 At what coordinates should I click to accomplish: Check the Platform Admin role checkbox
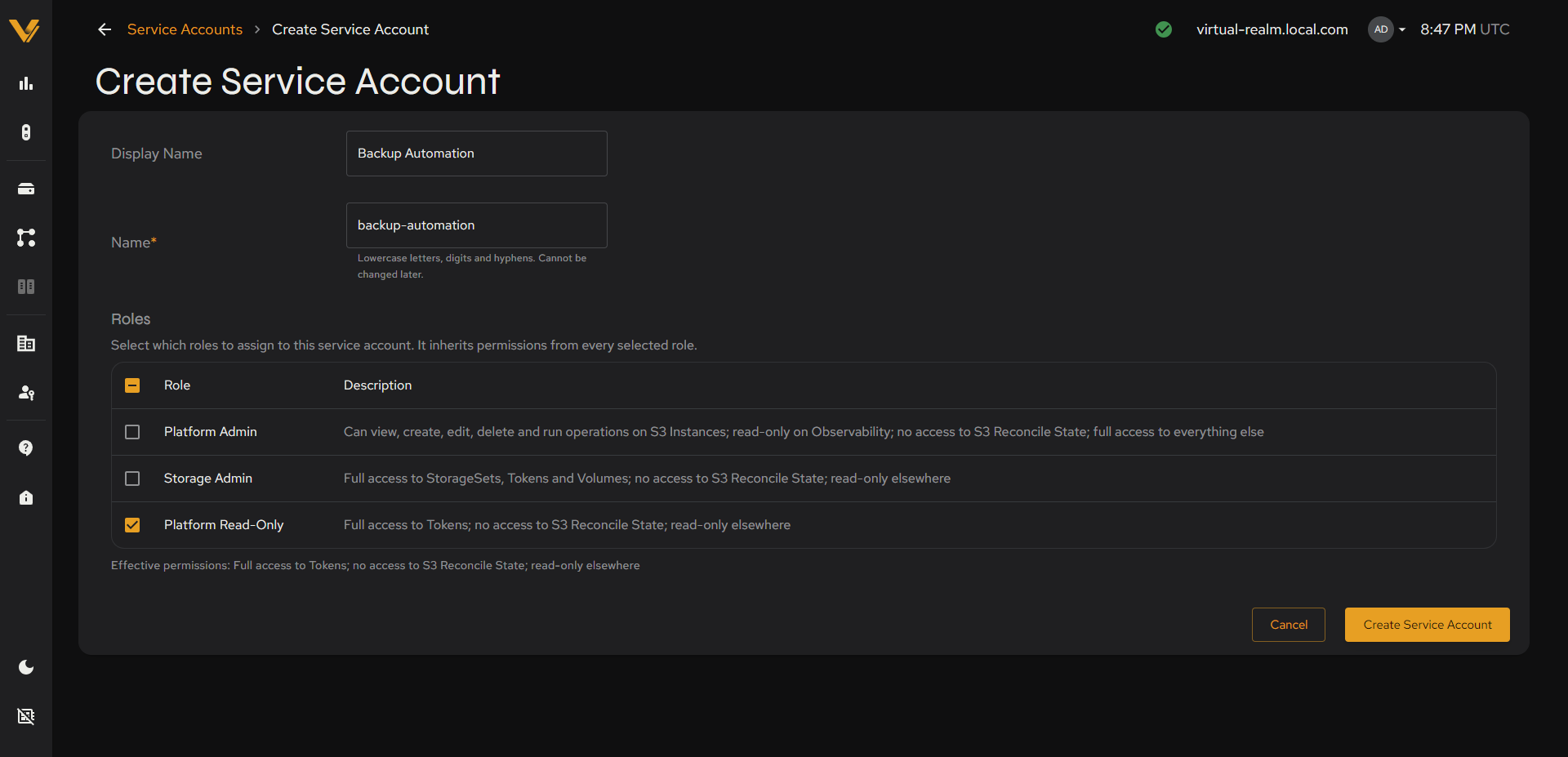132,432
